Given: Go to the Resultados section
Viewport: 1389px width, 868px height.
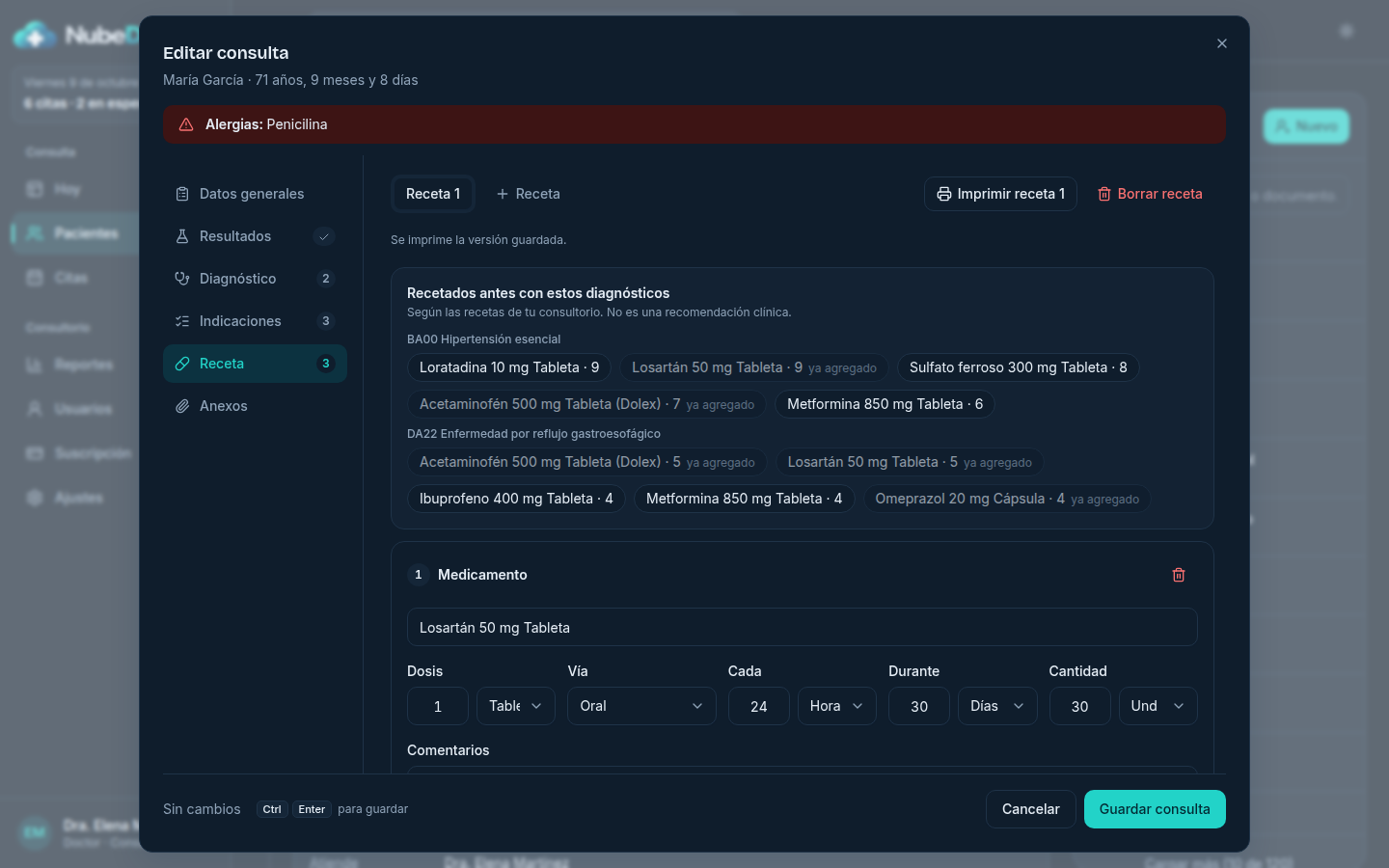Looking at the screenshot, I should (255, 236).
